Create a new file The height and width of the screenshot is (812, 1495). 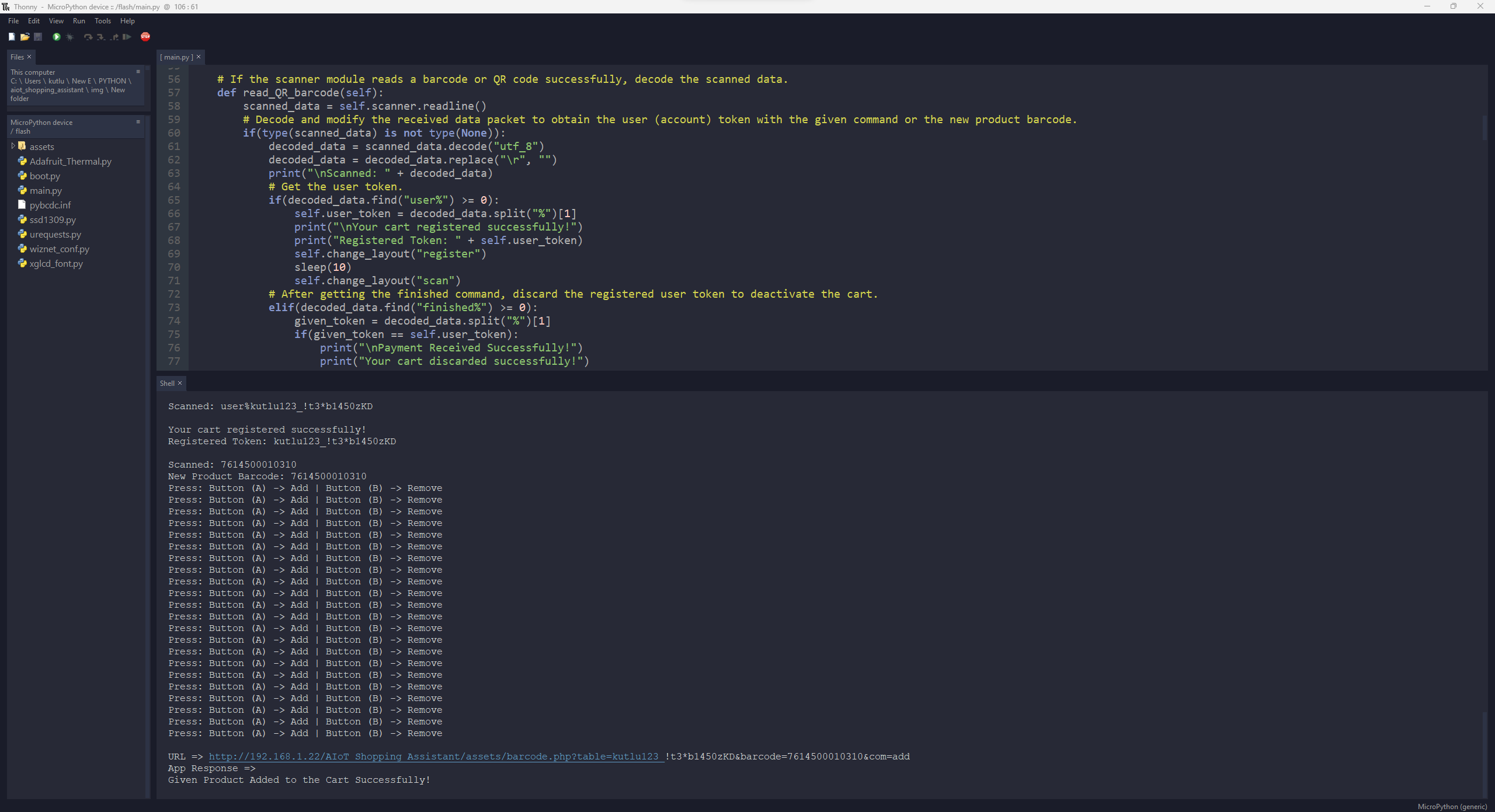pyautogui.click(x=12, y=37)
